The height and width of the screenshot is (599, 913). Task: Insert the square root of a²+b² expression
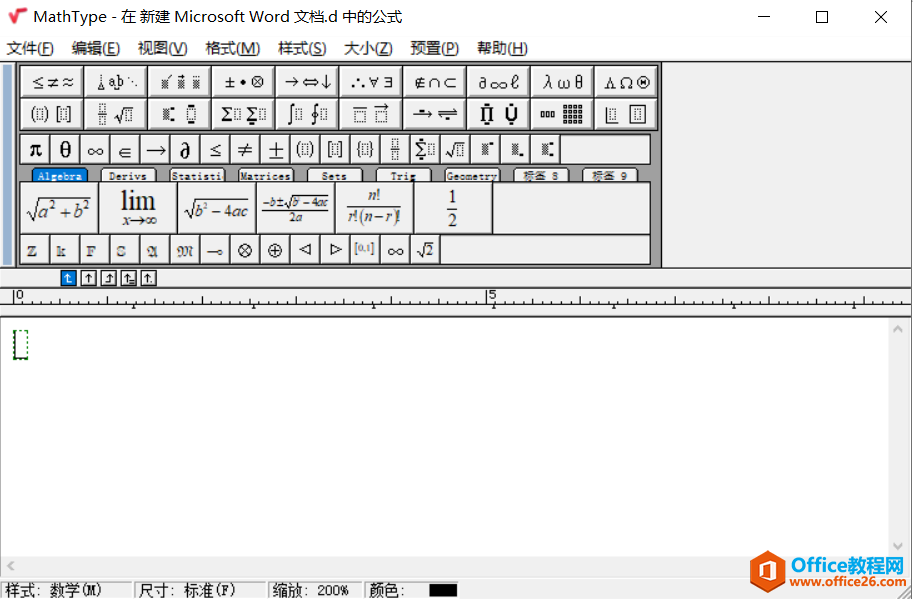pos(59,208)
